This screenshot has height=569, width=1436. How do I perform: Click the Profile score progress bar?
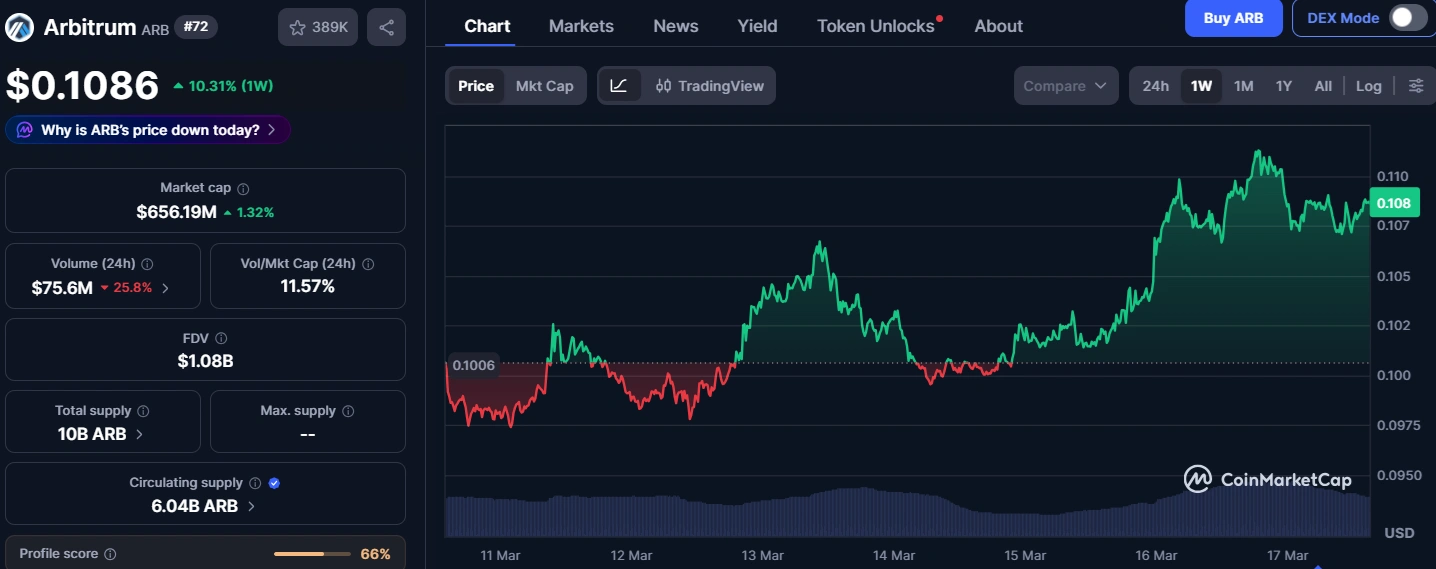[x=312, y=554]
